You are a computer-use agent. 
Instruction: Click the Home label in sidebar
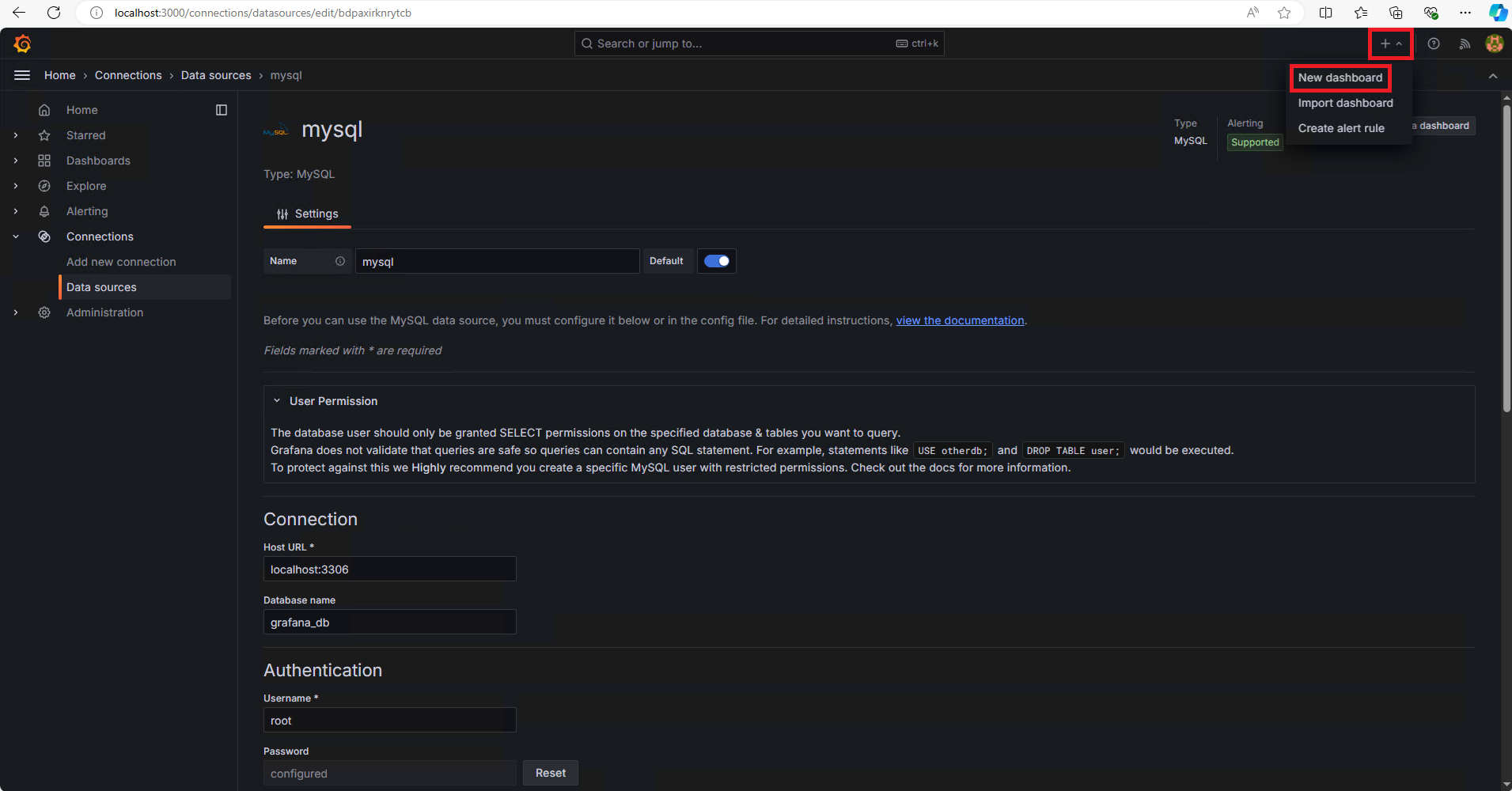[x=82, y=110]
